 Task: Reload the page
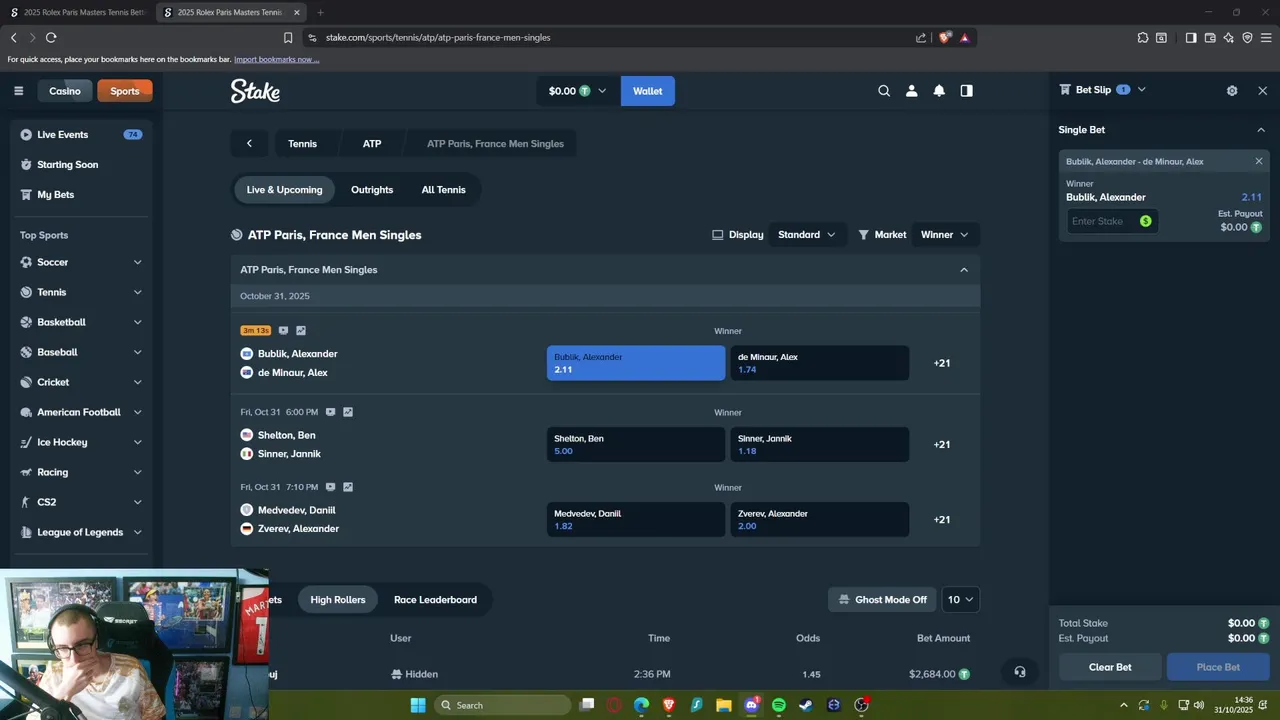coord(51,37)
